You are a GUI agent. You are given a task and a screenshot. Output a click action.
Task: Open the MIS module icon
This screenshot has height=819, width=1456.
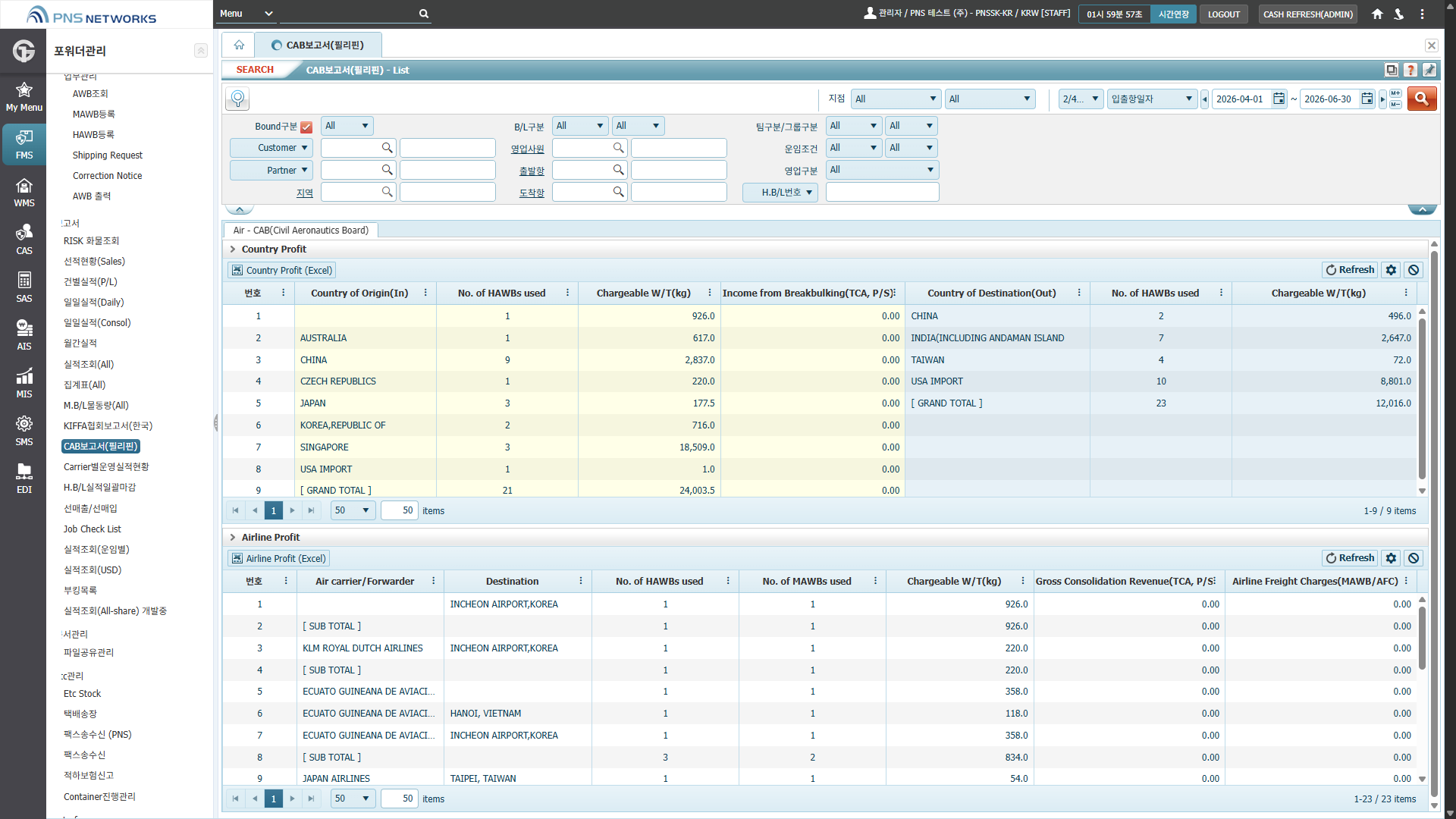[x=24, y=383]
